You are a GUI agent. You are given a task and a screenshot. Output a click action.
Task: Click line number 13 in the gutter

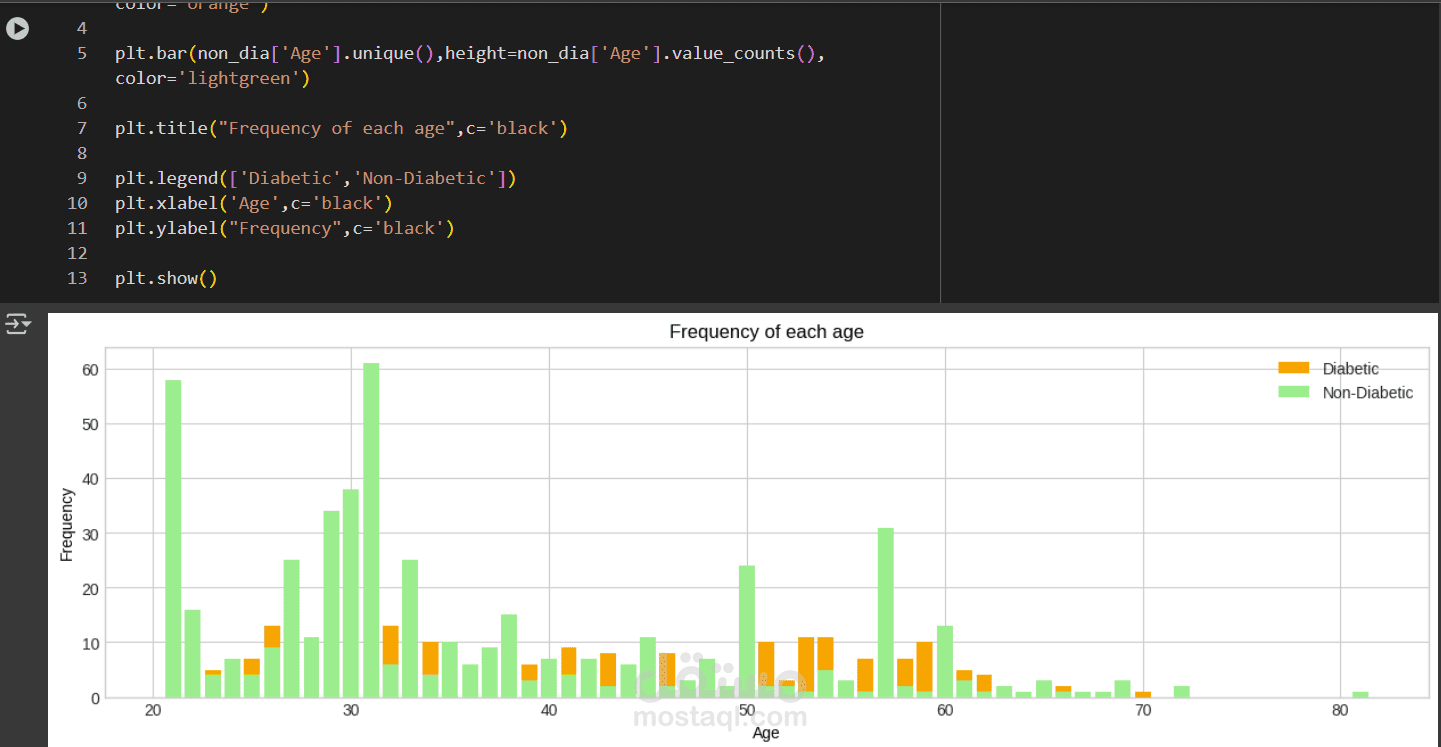coord(77,278)
